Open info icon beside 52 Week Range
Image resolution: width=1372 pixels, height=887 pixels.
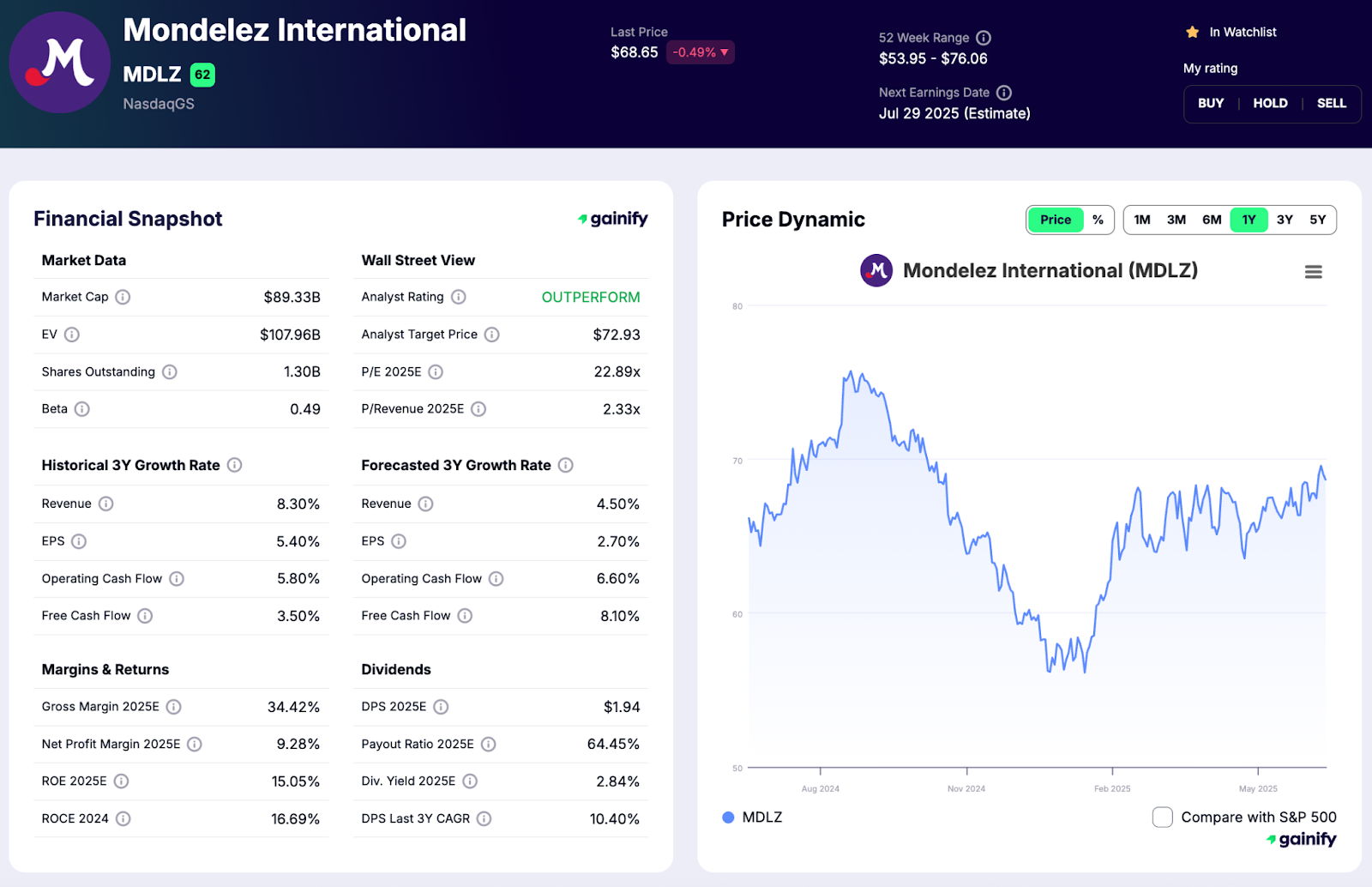pos(984,38)
